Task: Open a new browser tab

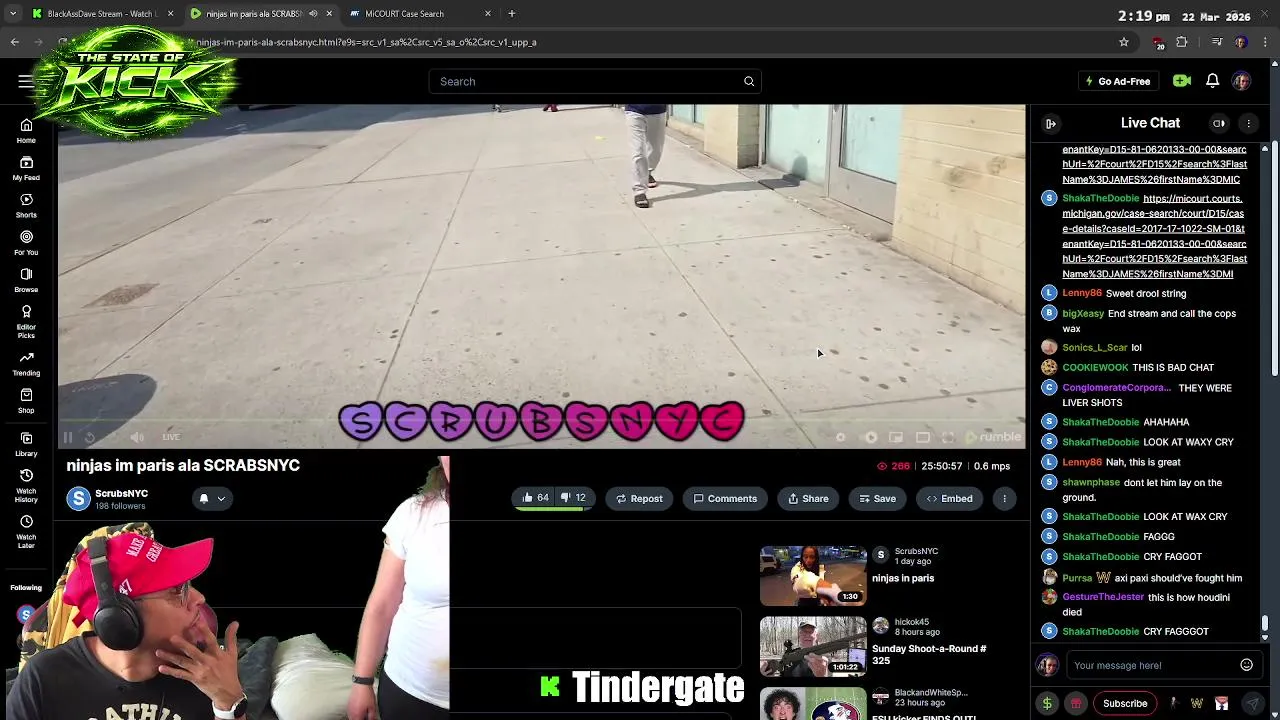Action: [x=511, y=14]
